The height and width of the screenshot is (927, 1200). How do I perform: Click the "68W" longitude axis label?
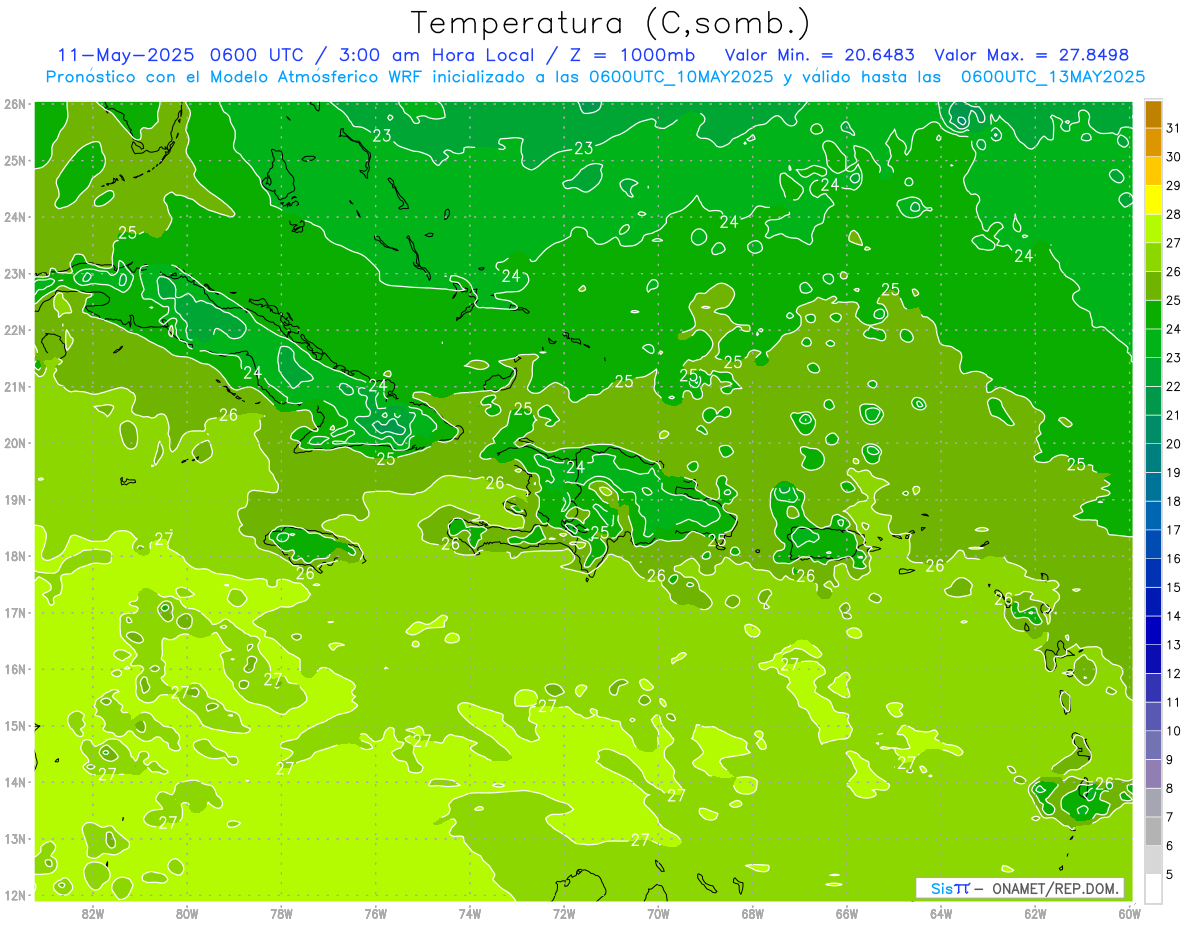(753, 913)
